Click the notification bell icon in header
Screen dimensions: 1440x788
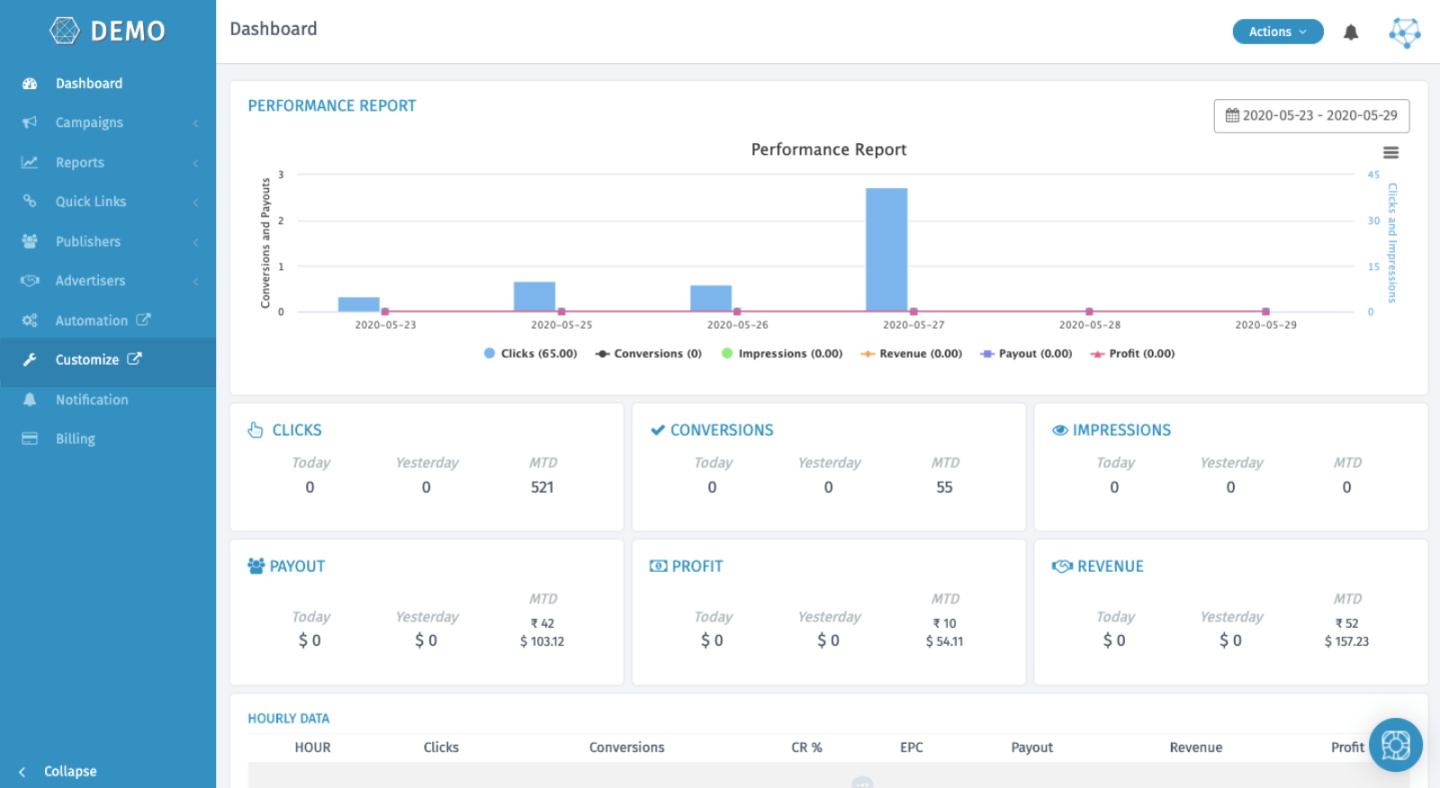1351,32
